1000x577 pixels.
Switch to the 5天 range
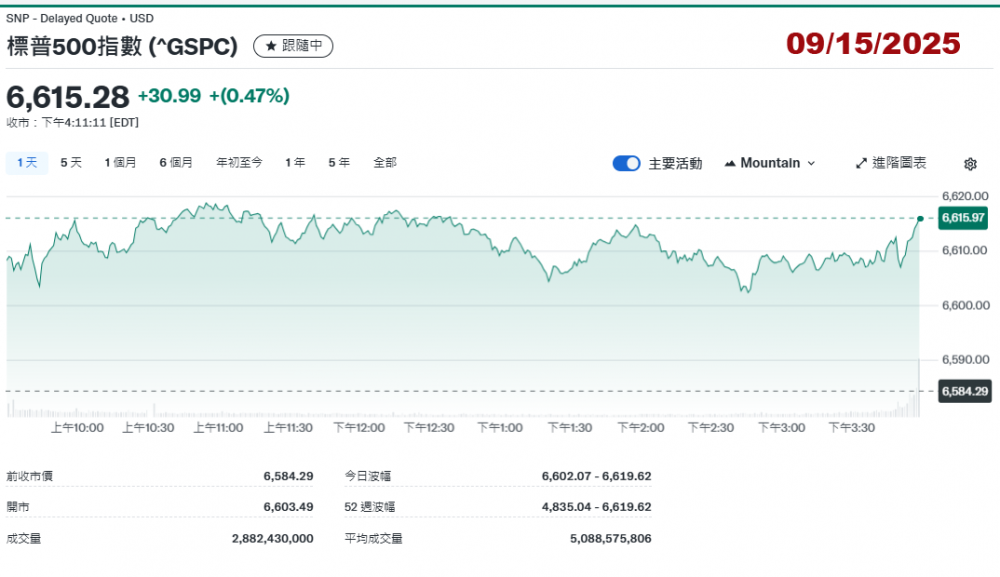coord(71,162)
